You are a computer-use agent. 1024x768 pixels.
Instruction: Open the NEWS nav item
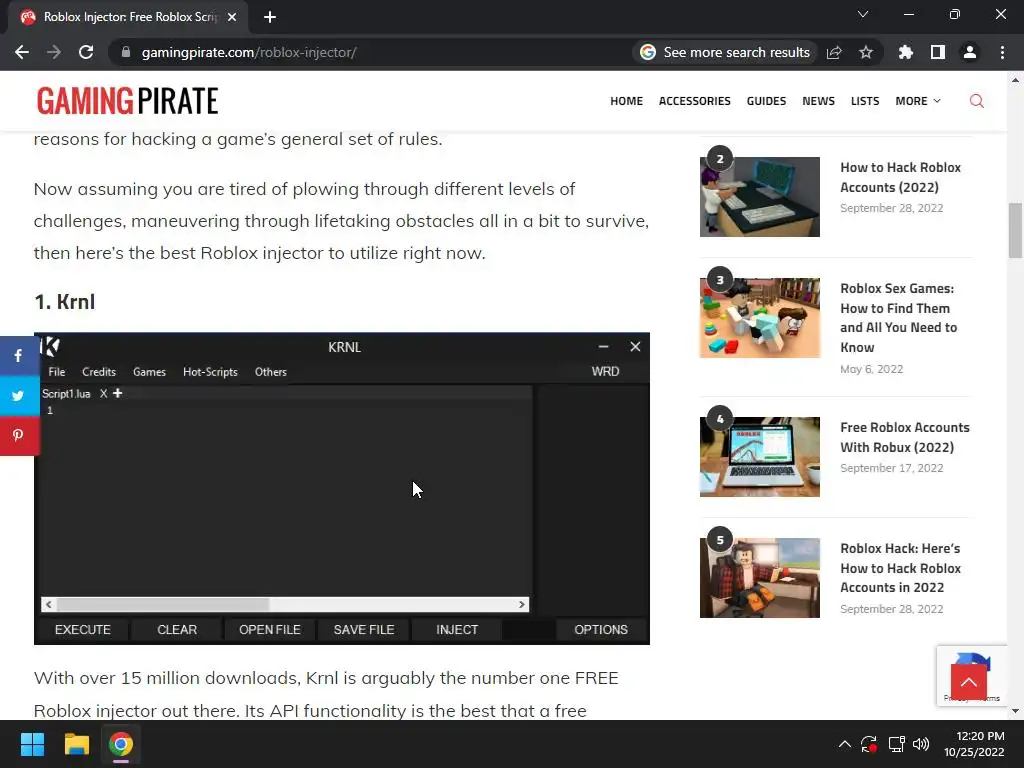818,101
